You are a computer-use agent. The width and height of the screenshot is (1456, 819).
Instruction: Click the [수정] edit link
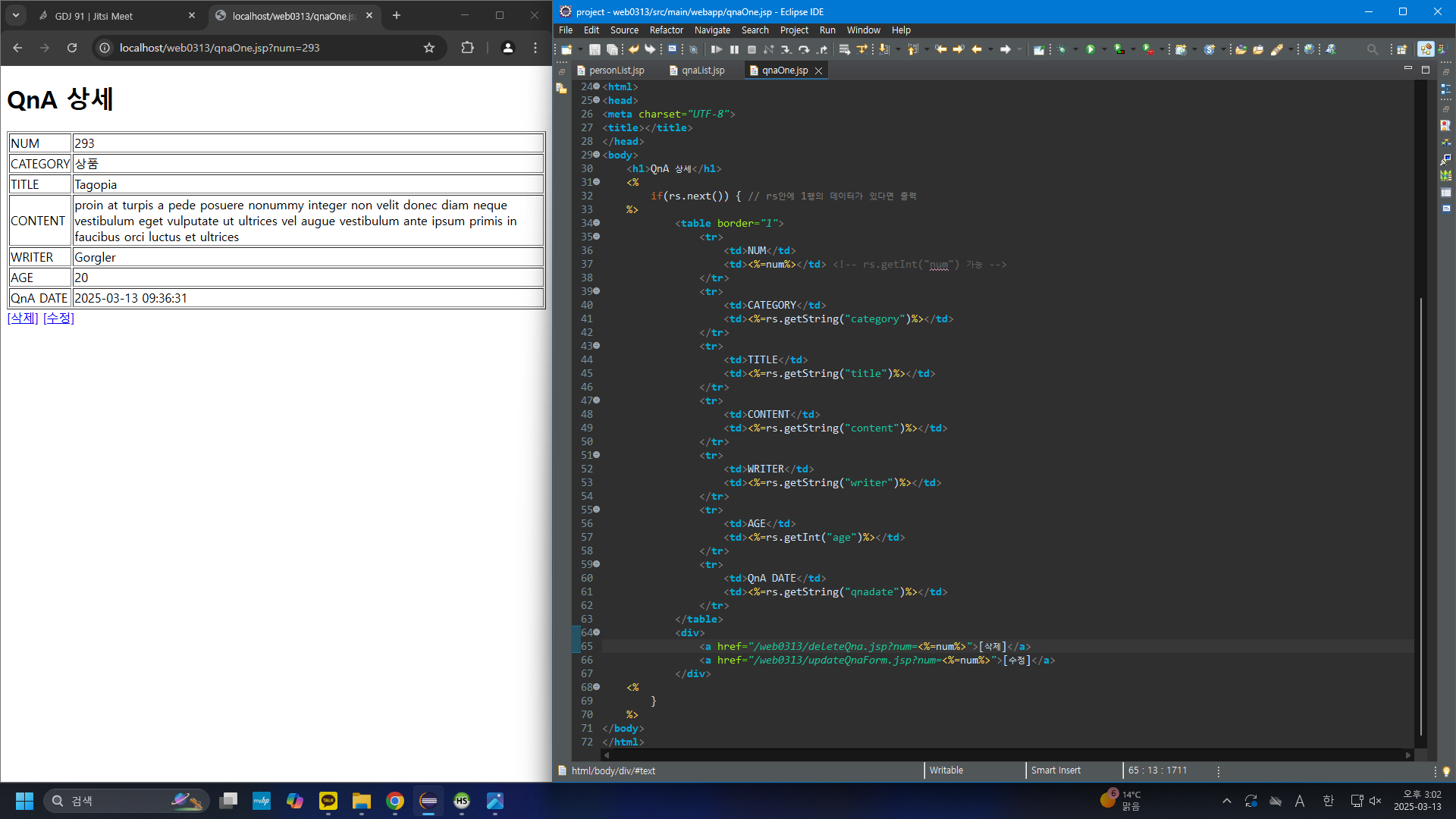(x=58, y=318)
